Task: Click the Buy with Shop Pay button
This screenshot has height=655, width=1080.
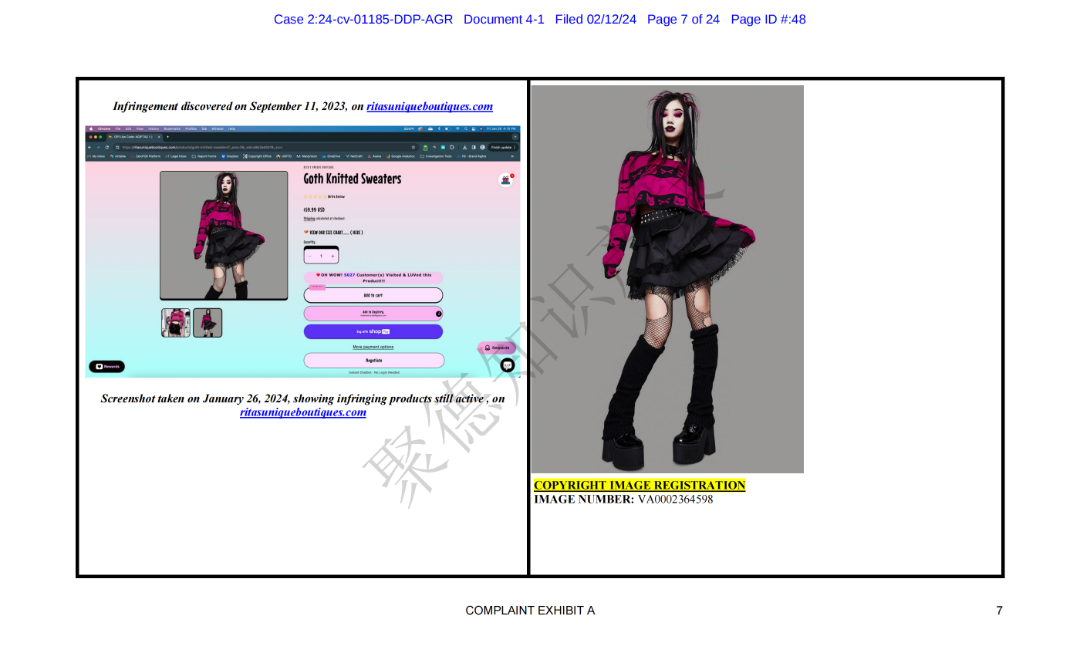Action: tap(373, 331)
